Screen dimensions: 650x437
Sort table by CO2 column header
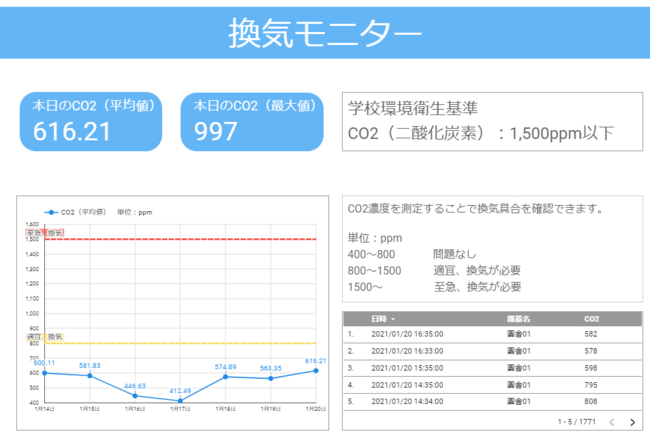click(591, 319)
